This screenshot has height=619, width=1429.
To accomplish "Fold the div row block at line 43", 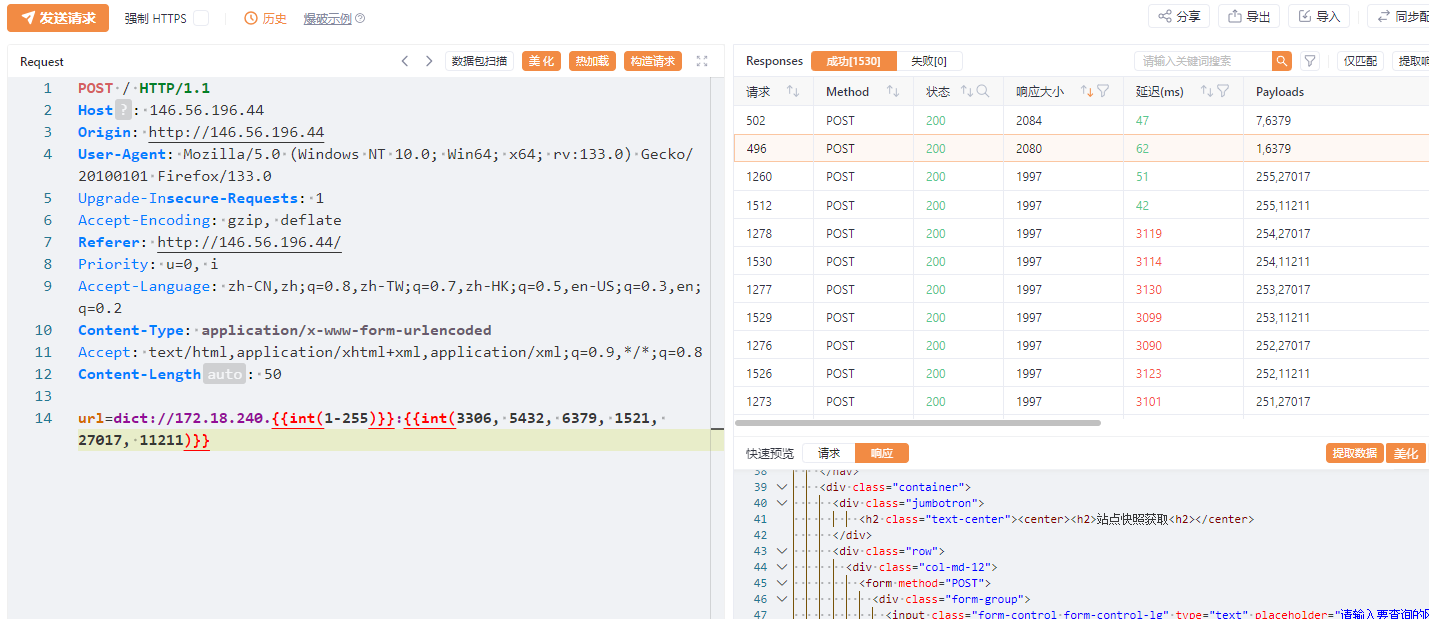I will (782, 551).
